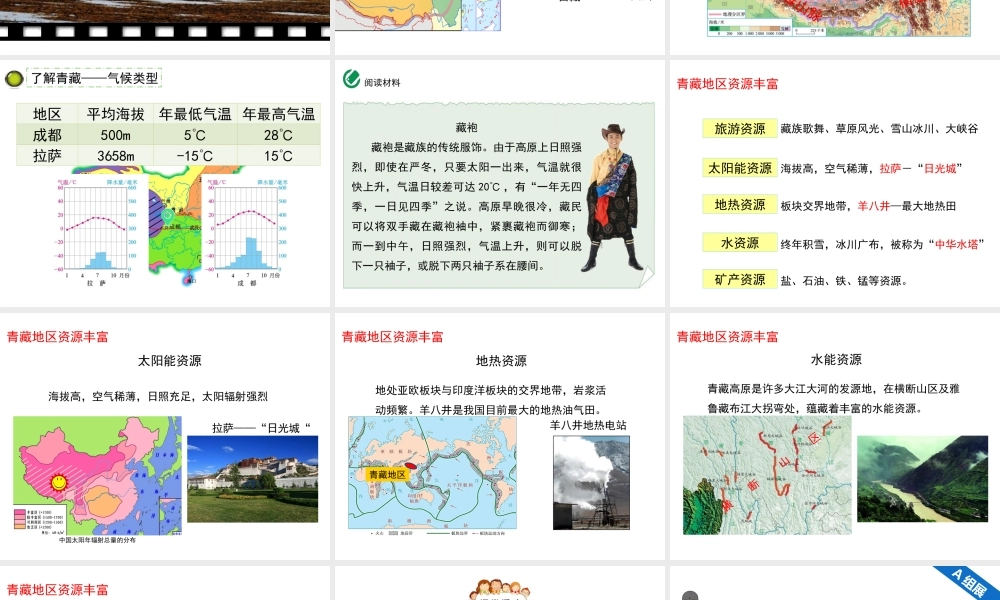Click the 太阳能资源 subtitle on the solar slide

point(170,361)
